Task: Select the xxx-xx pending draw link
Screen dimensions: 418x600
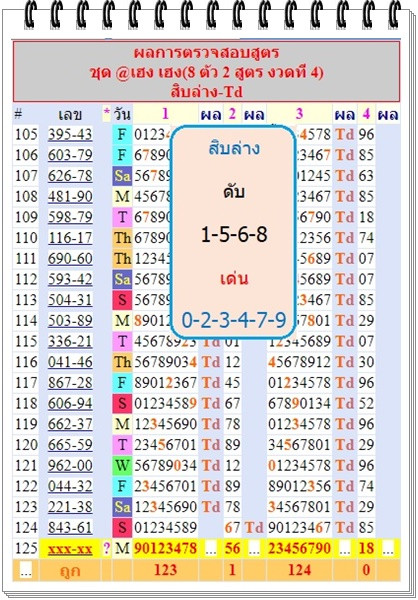Action: coord(70,549)
